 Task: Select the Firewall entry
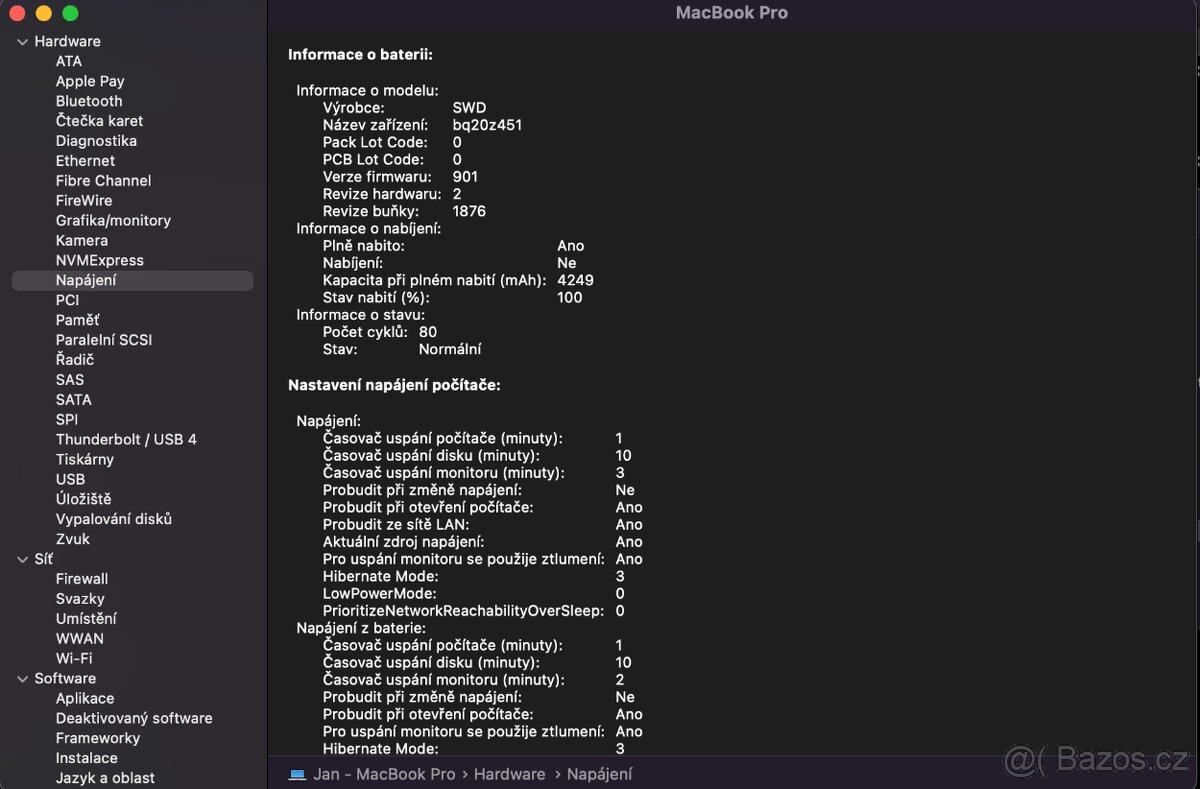click(82, 578)
